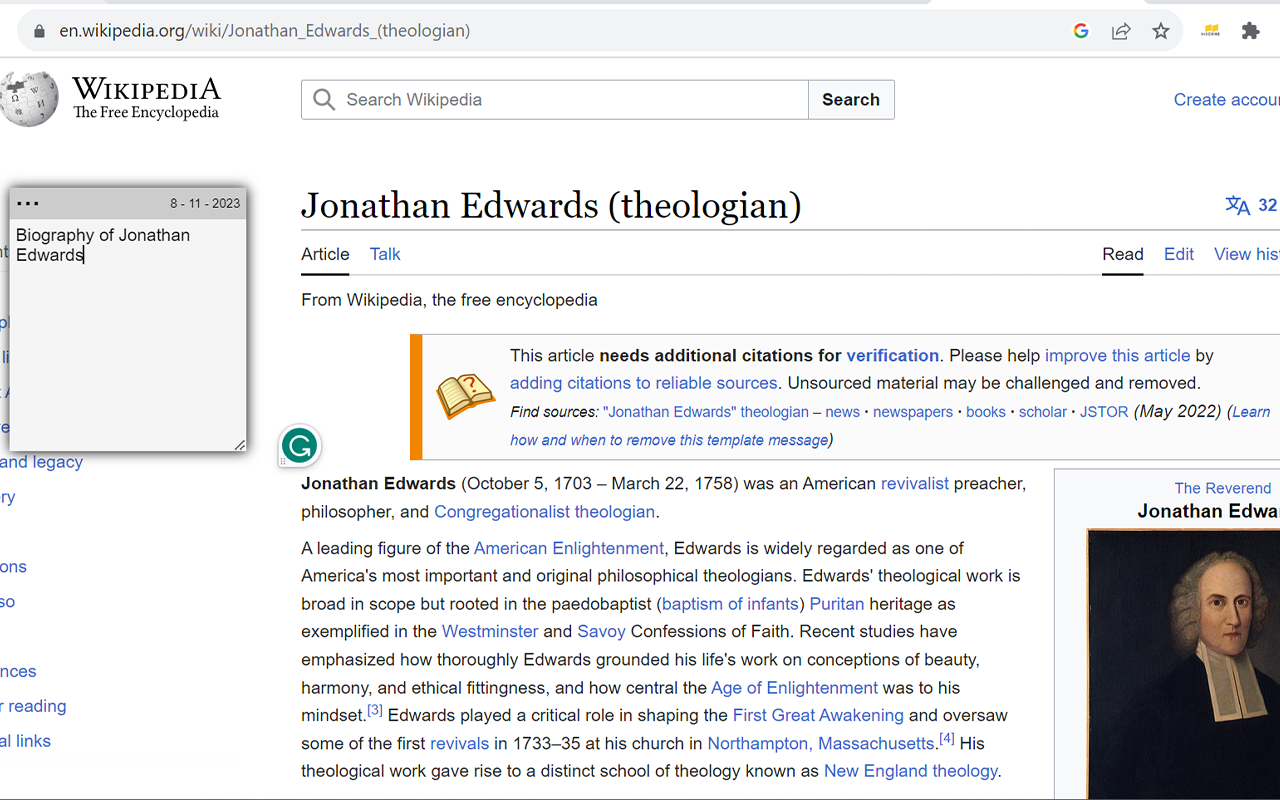This screenshot has width=1280, height=800.
Task: Open the Northampton, Massachusetts link
Action: (x=821, y=743)
